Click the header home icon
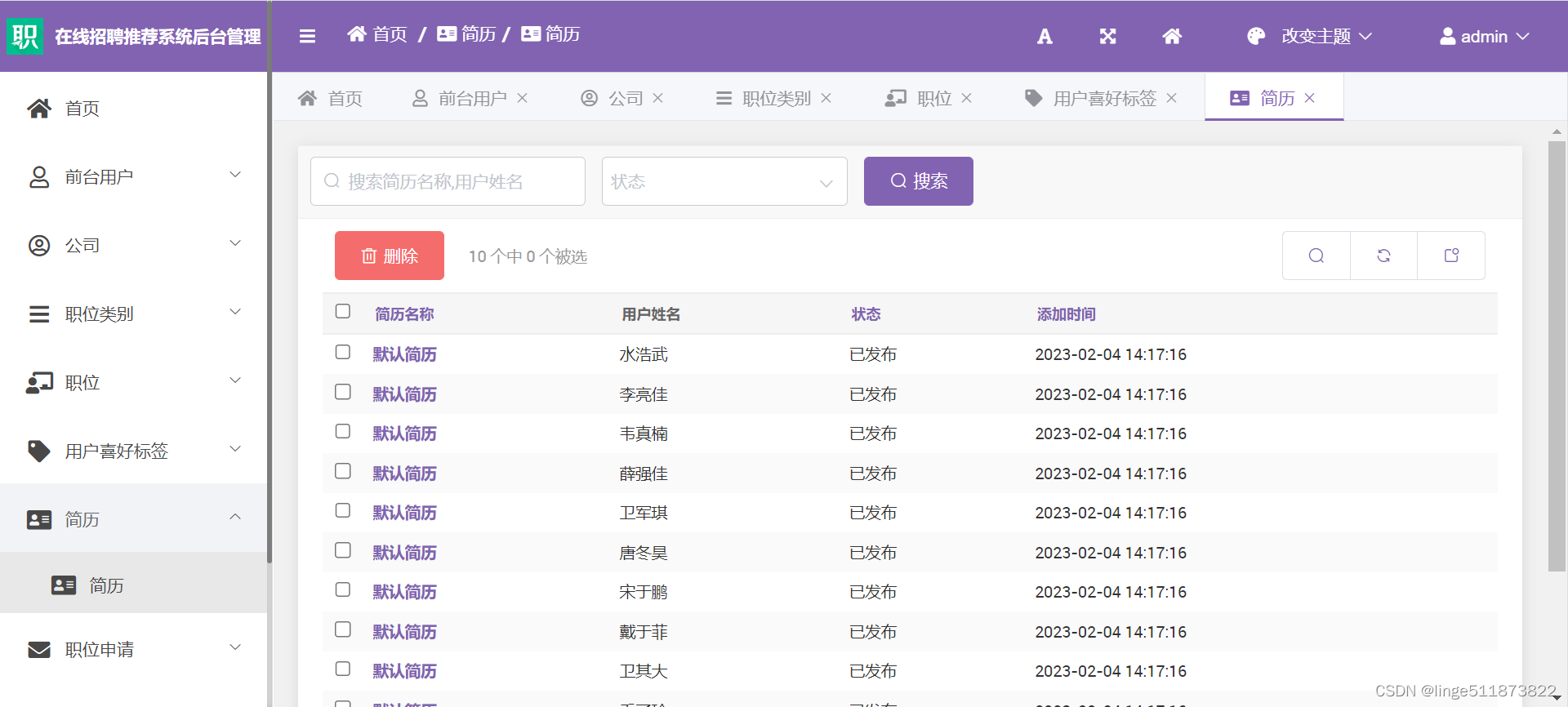 (1172, 36)
